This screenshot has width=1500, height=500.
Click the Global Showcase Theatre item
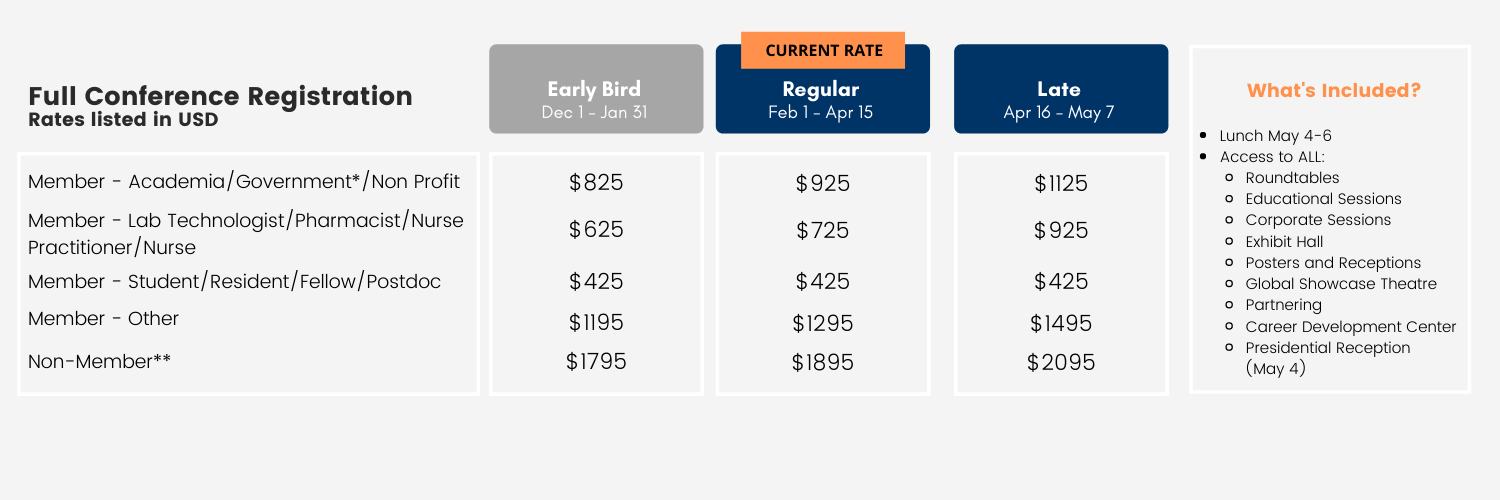coord(1341,284)
